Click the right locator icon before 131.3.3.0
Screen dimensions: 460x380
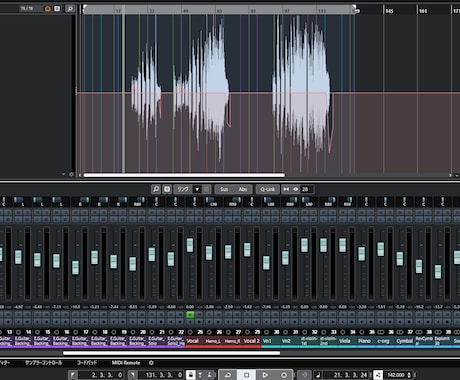[x=132, y=375]
